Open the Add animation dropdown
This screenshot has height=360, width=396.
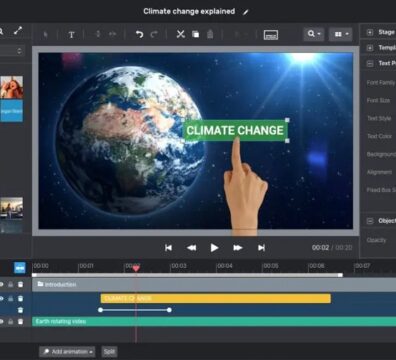click(x=67, y=352)
